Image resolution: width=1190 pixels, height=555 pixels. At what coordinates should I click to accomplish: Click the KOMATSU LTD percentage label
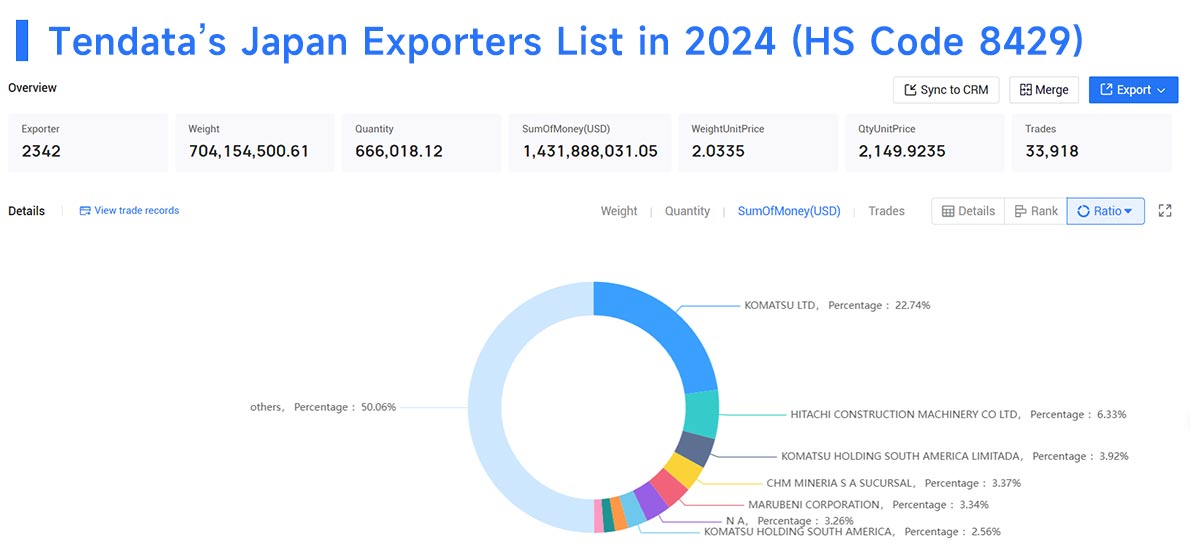click(x=837, y=305)
